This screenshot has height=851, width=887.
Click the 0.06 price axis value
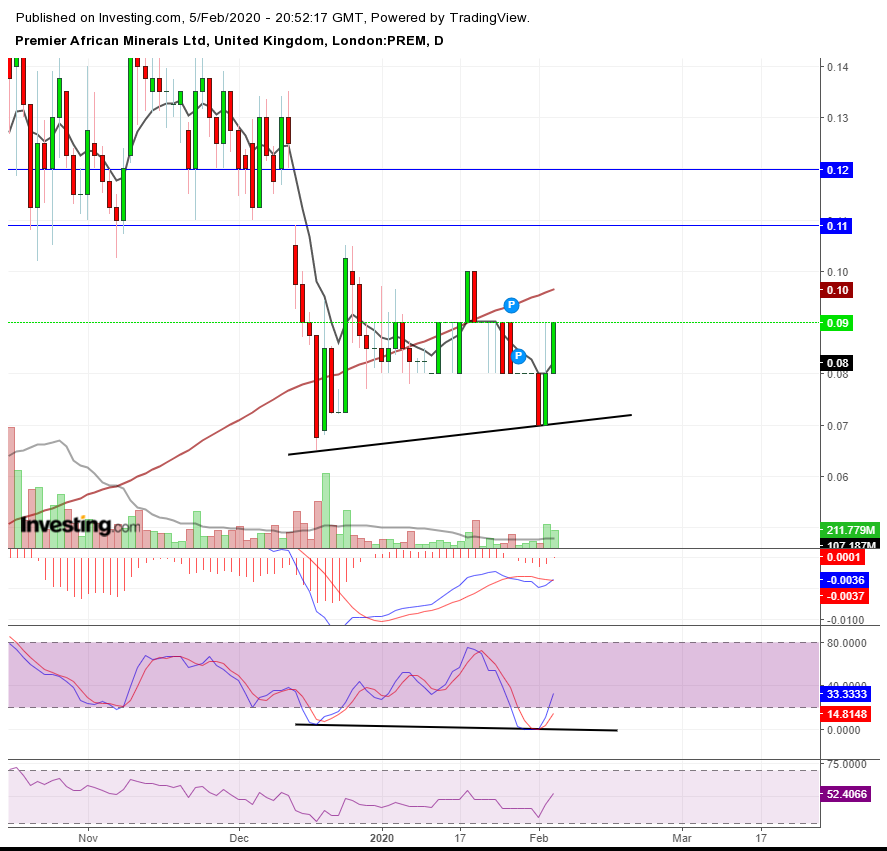click(x=837, y=476)
